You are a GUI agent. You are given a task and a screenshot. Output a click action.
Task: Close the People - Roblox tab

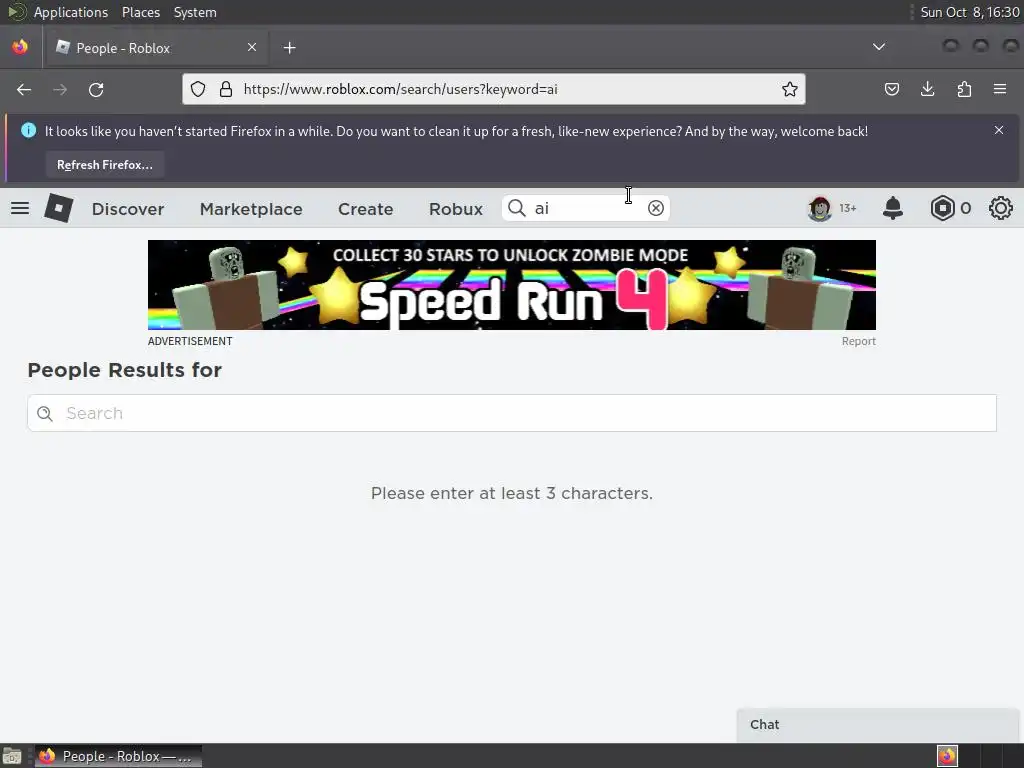[252, 47]
